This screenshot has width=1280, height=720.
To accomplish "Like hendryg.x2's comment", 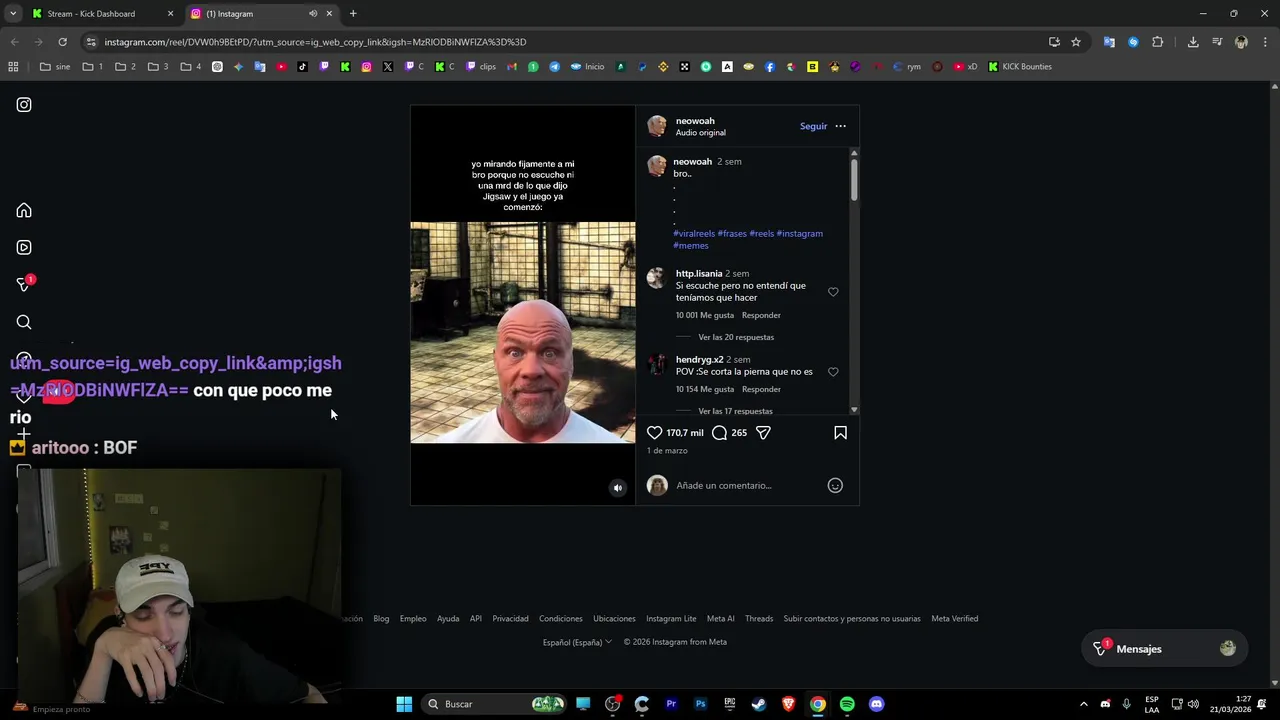I will (833, 372).
